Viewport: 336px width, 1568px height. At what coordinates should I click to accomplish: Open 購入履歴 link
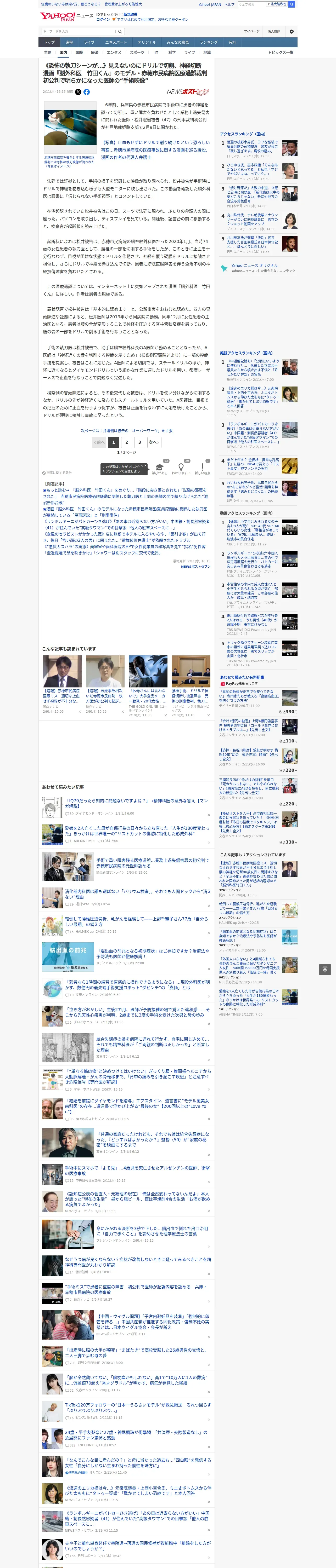[274, 31]
